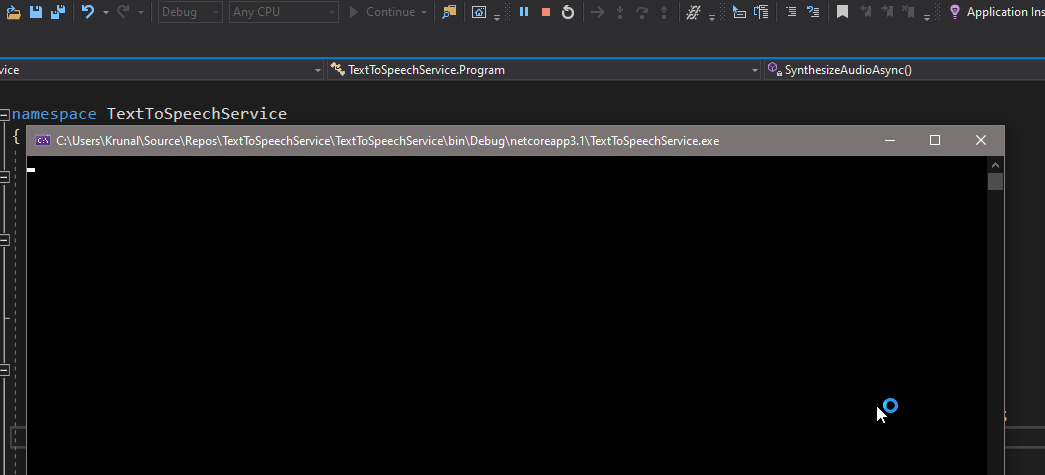
Task: Collapse the namespace TextToSpeechService code block
Action: tap(5, 114)
